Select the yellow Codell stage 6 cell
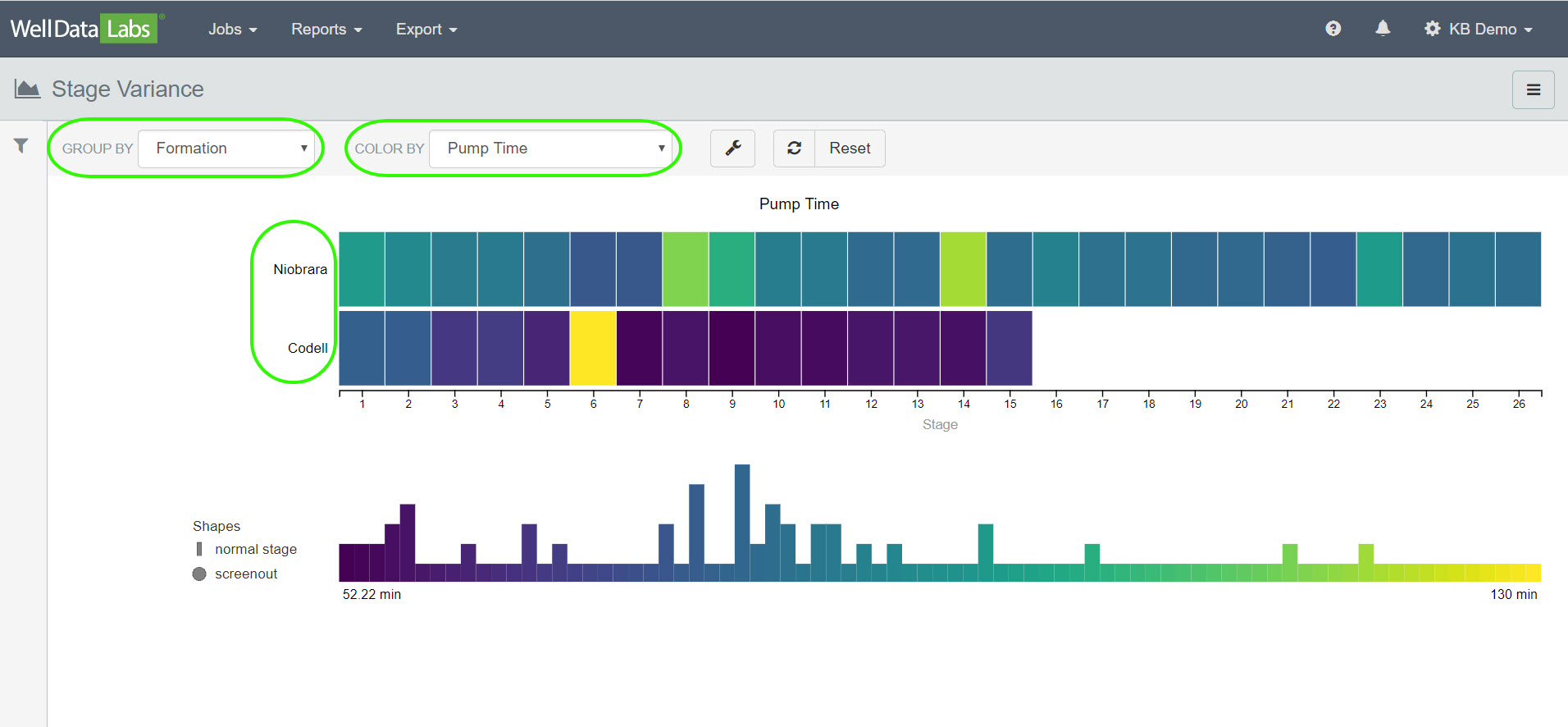Screen dimensions: 1568x727 593,348
